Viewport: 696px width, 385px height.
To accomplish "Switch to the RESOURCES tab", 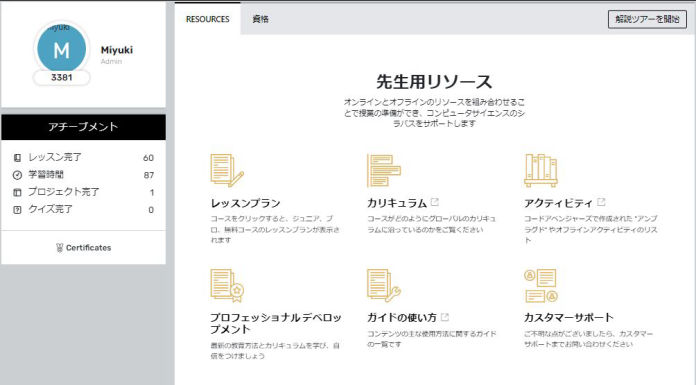I will [208, 19].
